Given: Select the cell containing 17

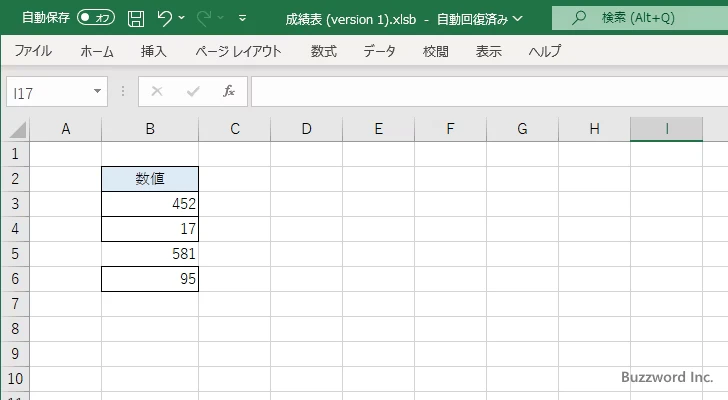Looking at the screenshot, I should pos(150,229).
